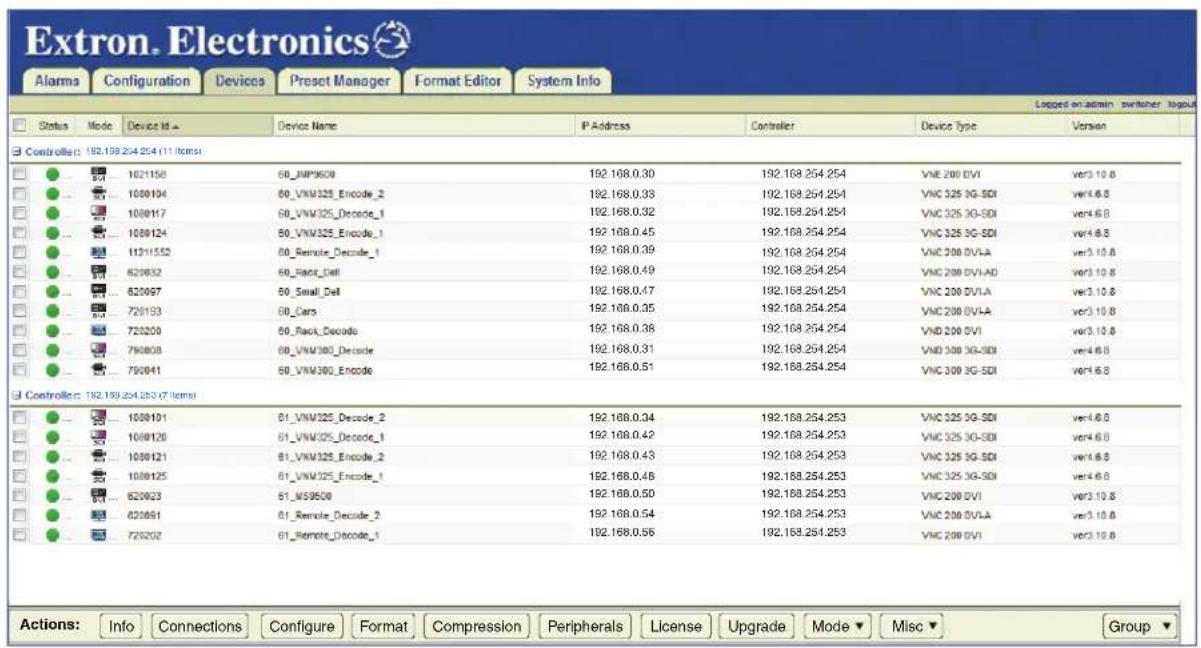This screenshot has width=1201, height=648.
Task: Click the Connections button
Action: (x=200, y=626)
